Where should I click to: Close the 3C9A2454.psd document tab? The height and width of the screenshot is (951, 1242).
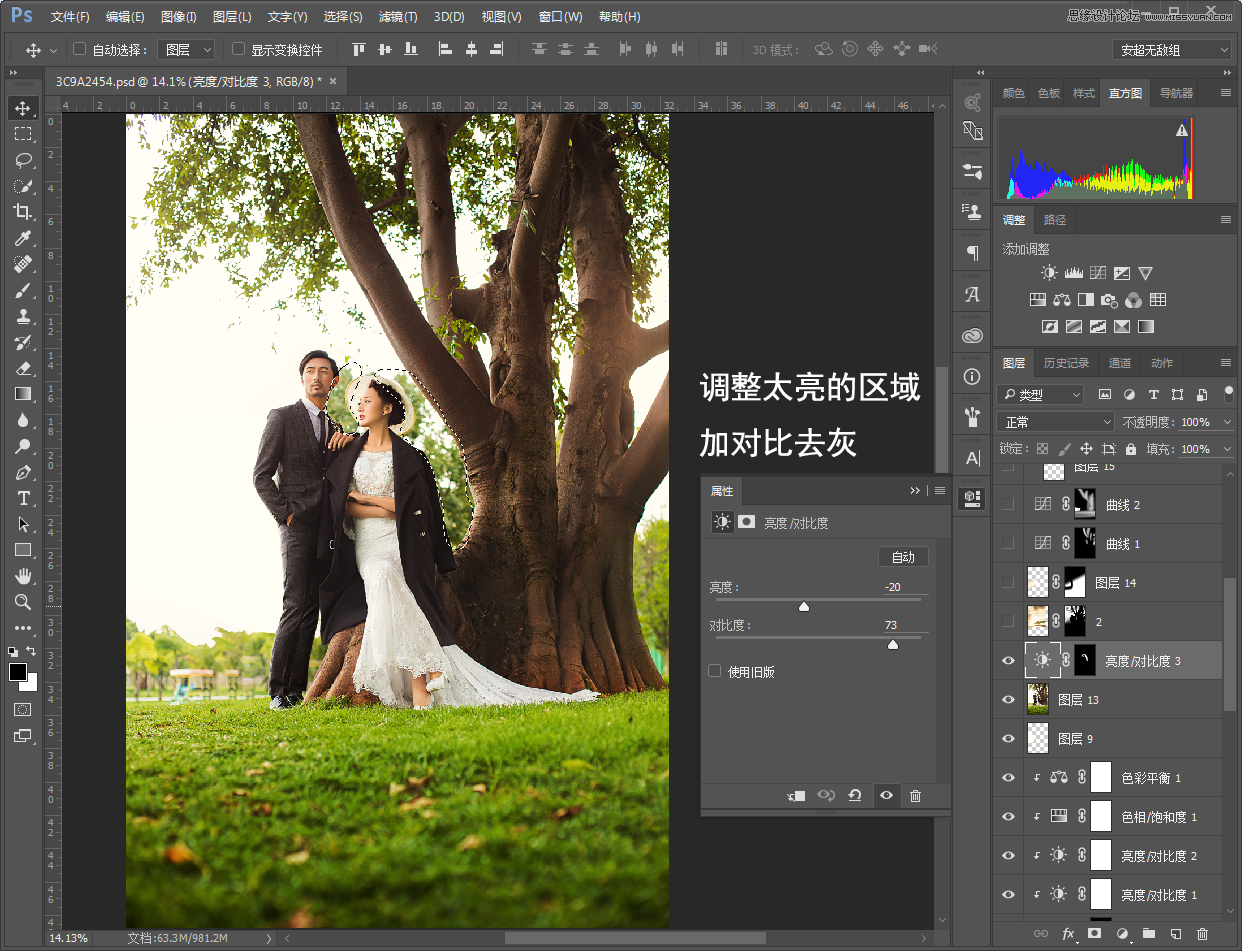pyautogui.click(x=333, y=81)
